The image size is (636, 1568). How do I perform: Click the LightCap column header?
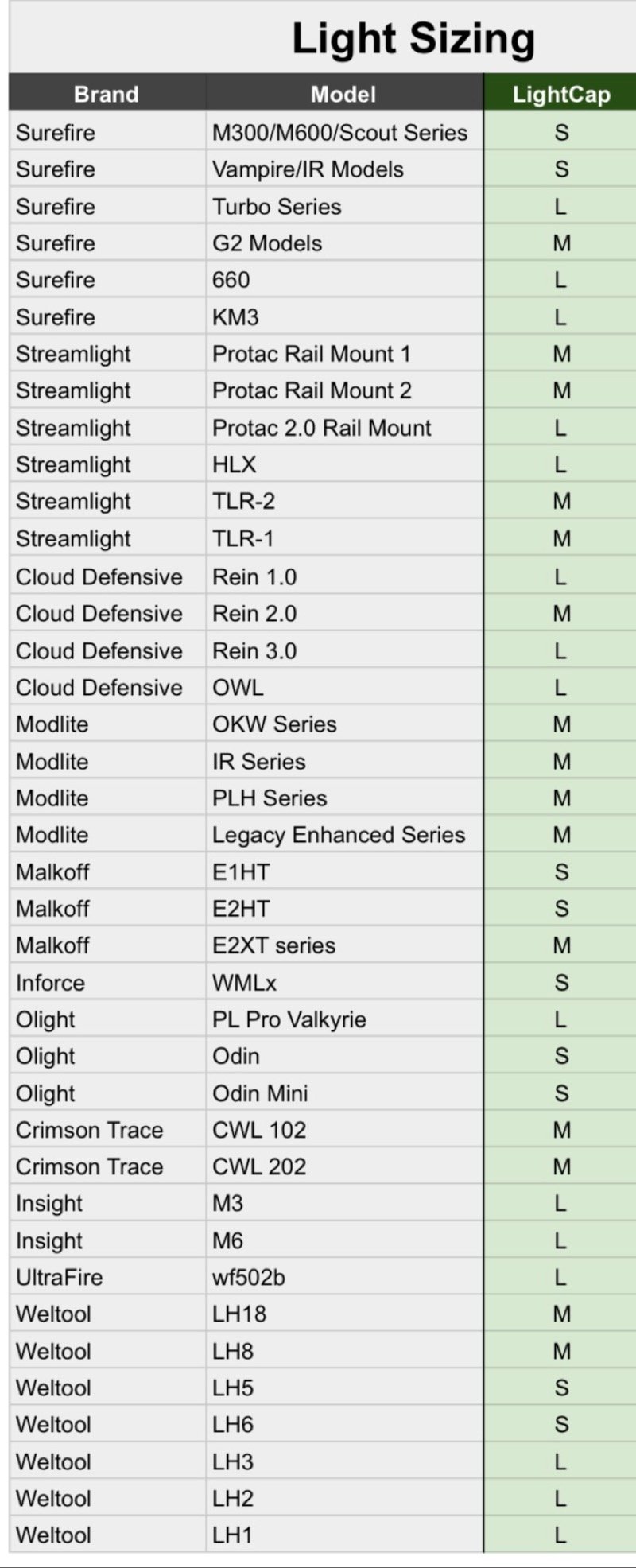point(560,95)
